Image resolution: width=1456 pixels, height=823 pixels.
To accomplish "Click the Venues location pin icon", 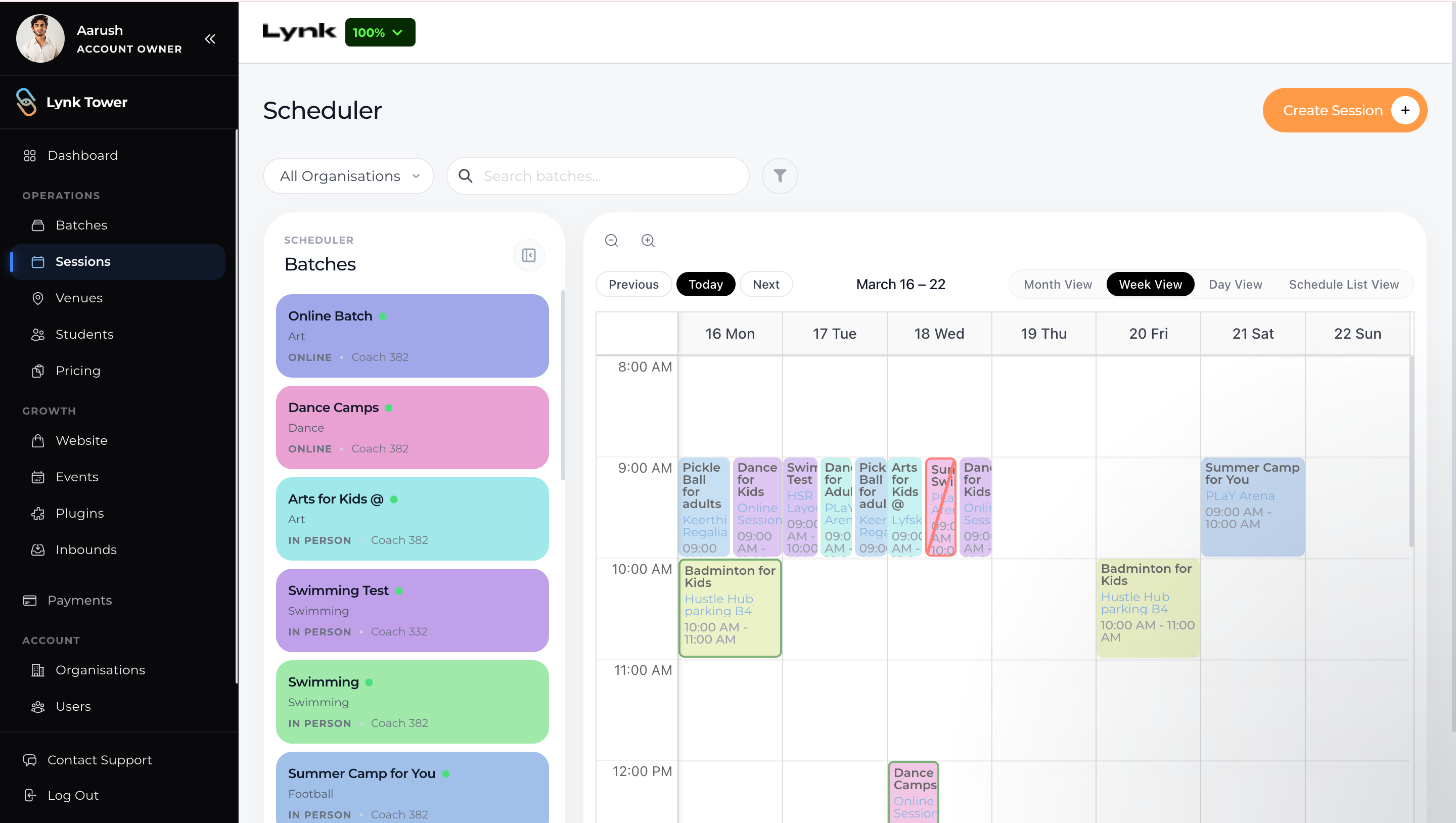I will click(38, 298).
